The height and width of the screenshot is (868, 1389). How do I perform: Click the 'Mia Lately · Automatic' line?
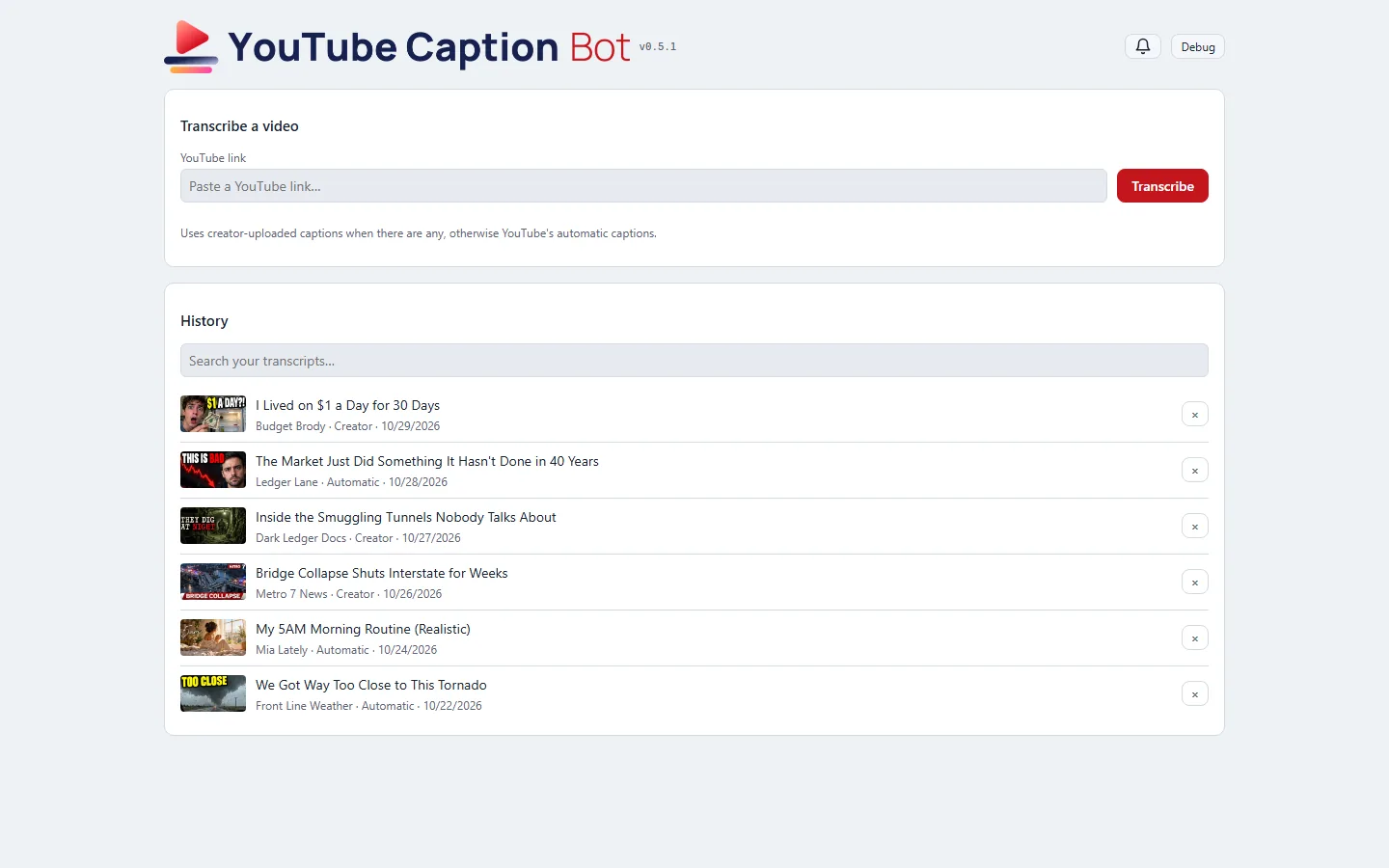coord(346,650)
